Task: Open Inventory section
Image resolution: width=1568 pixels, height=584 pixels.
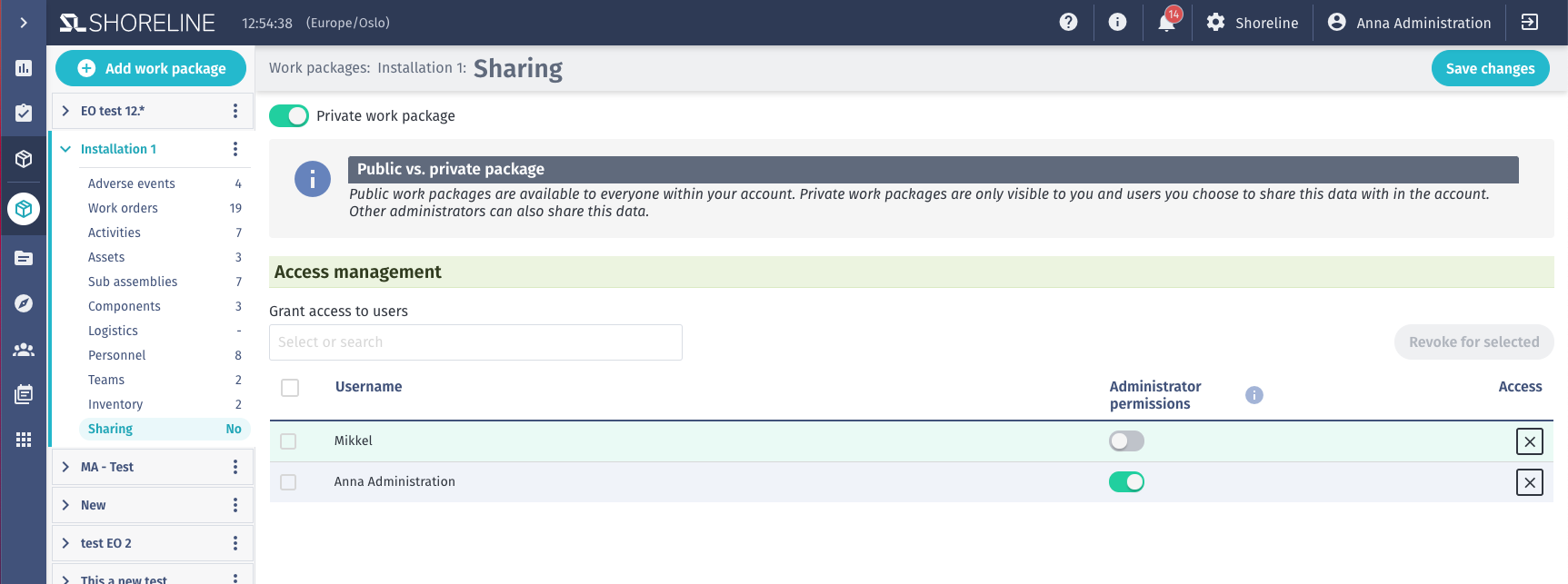Action: pyautogui.click(x=165, y=404)
